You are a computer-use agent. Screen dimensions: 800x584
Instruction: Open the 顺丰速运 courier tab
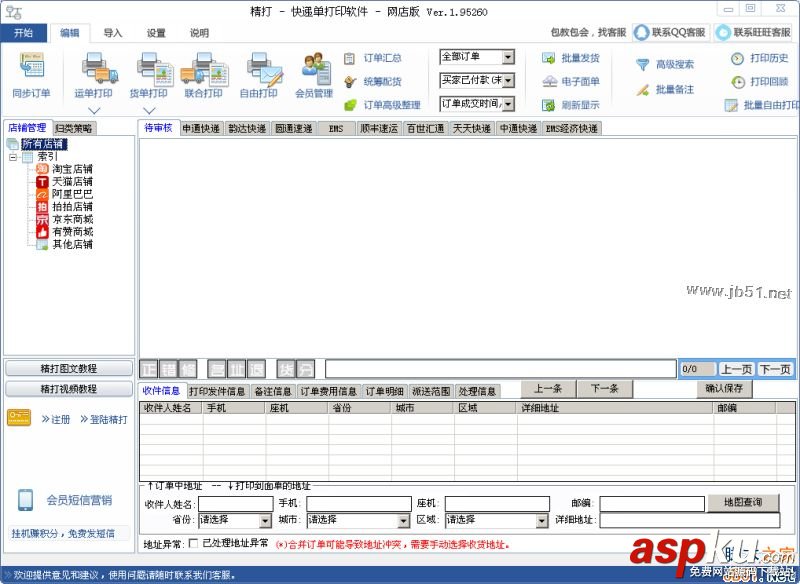pos(379,129)
